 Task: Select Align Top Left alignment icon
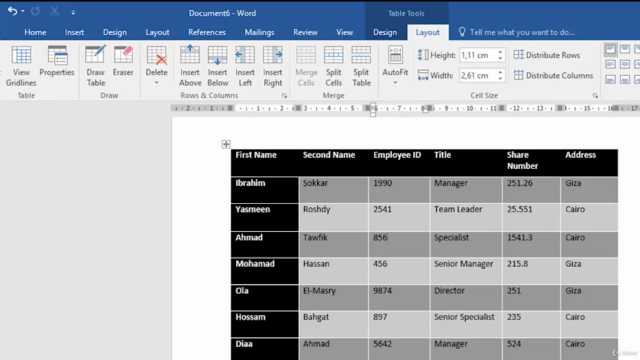tap(610, 50)
